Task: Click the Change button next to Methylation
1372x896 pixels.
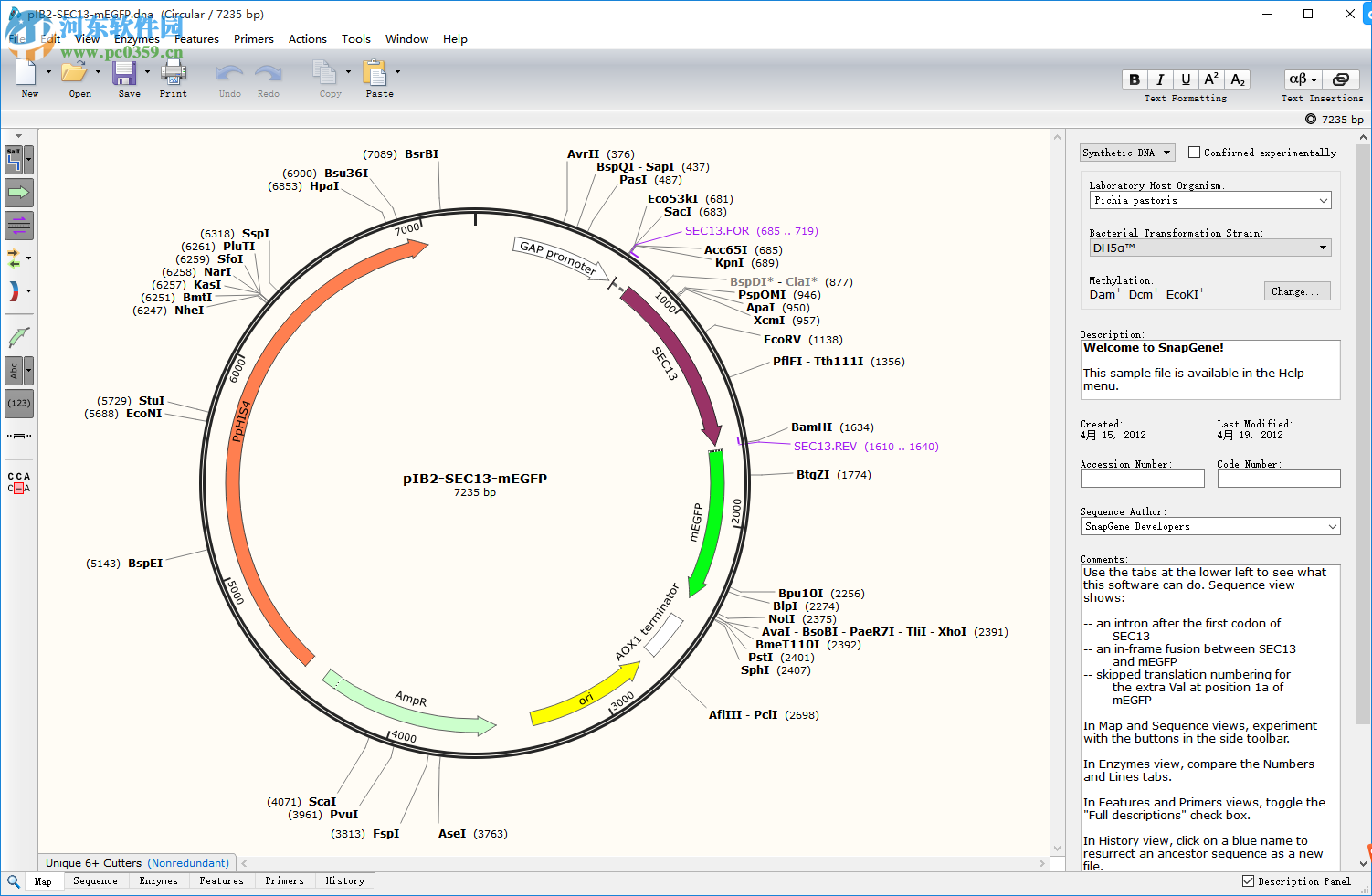Action: (x=1297, y=290)
